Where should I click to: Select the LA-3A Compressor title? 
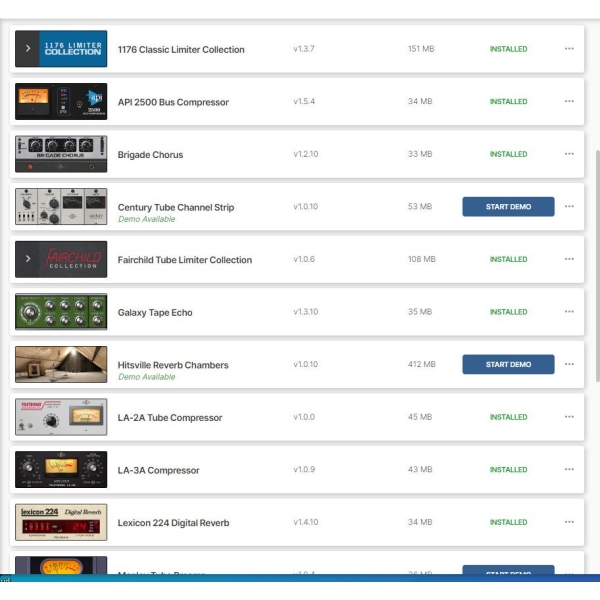click(158, 470)
